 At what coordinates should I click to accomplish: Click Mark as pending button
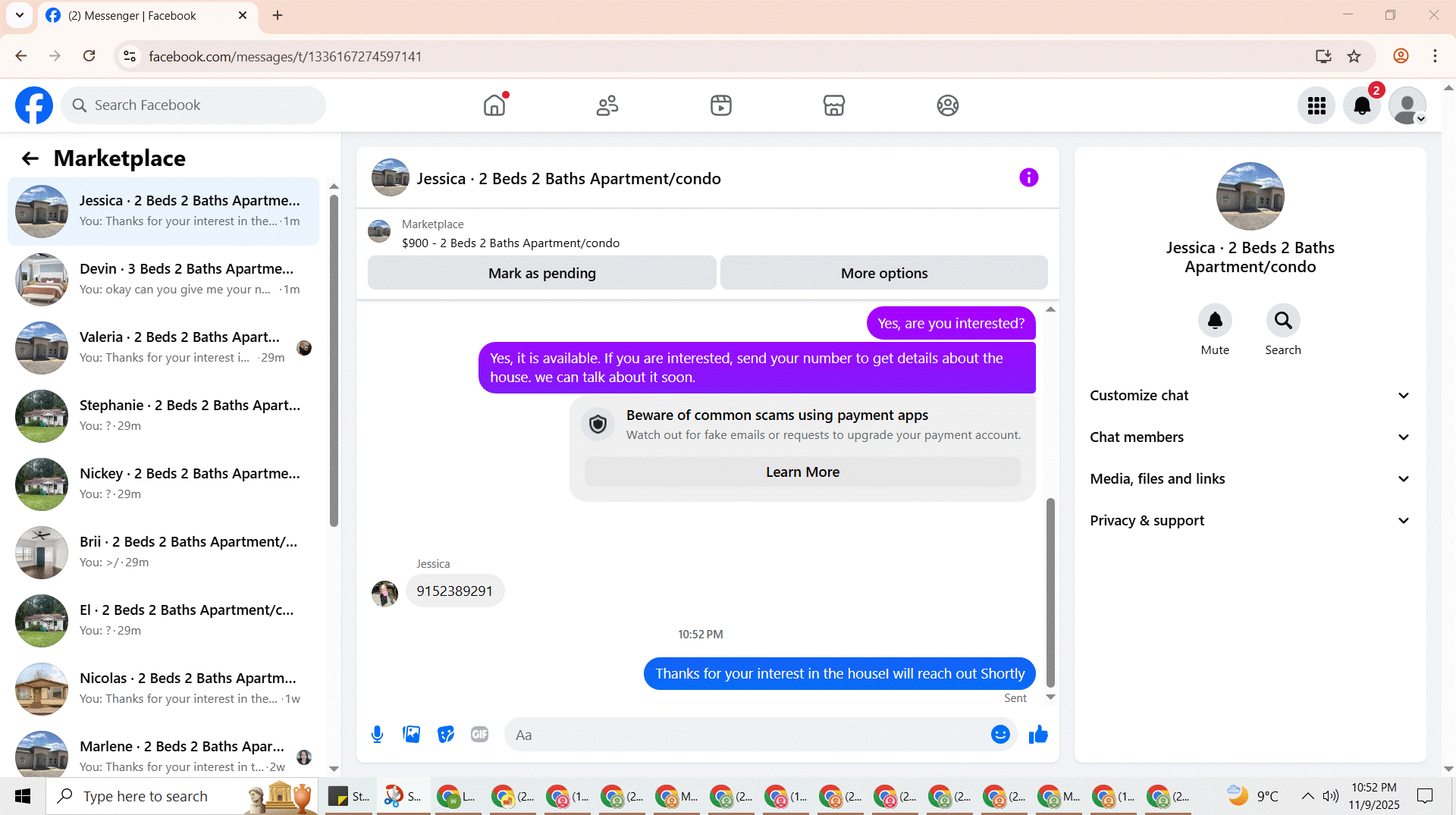point(542,273)
